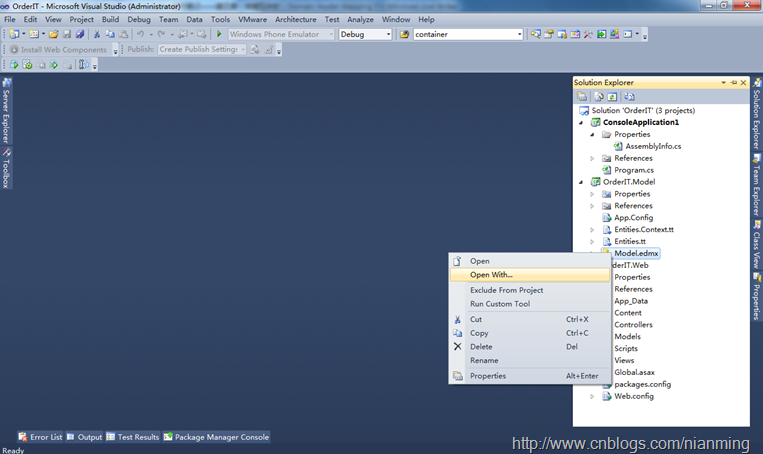Select Program.cs in Solution Explorer
This screenshot has width=763, height=454.
[x=634, y=170]
